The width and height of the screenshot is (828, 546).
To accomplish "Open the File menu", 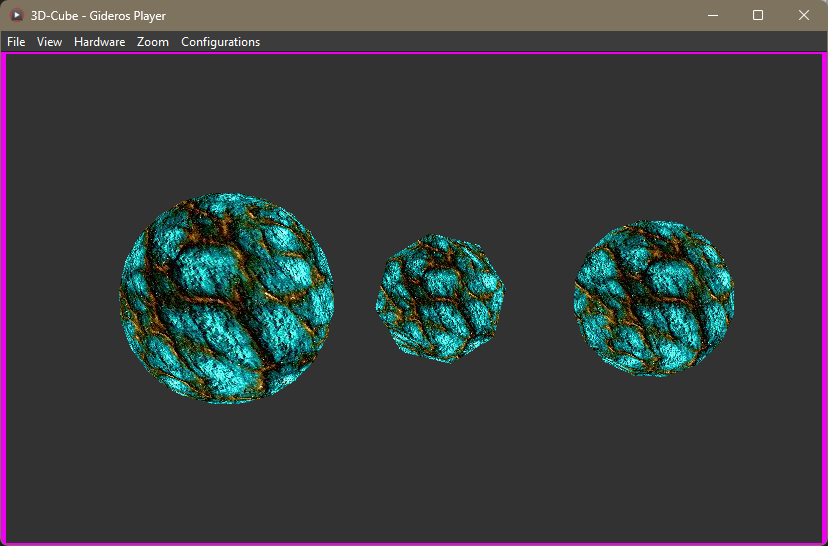I will (16, 42).
